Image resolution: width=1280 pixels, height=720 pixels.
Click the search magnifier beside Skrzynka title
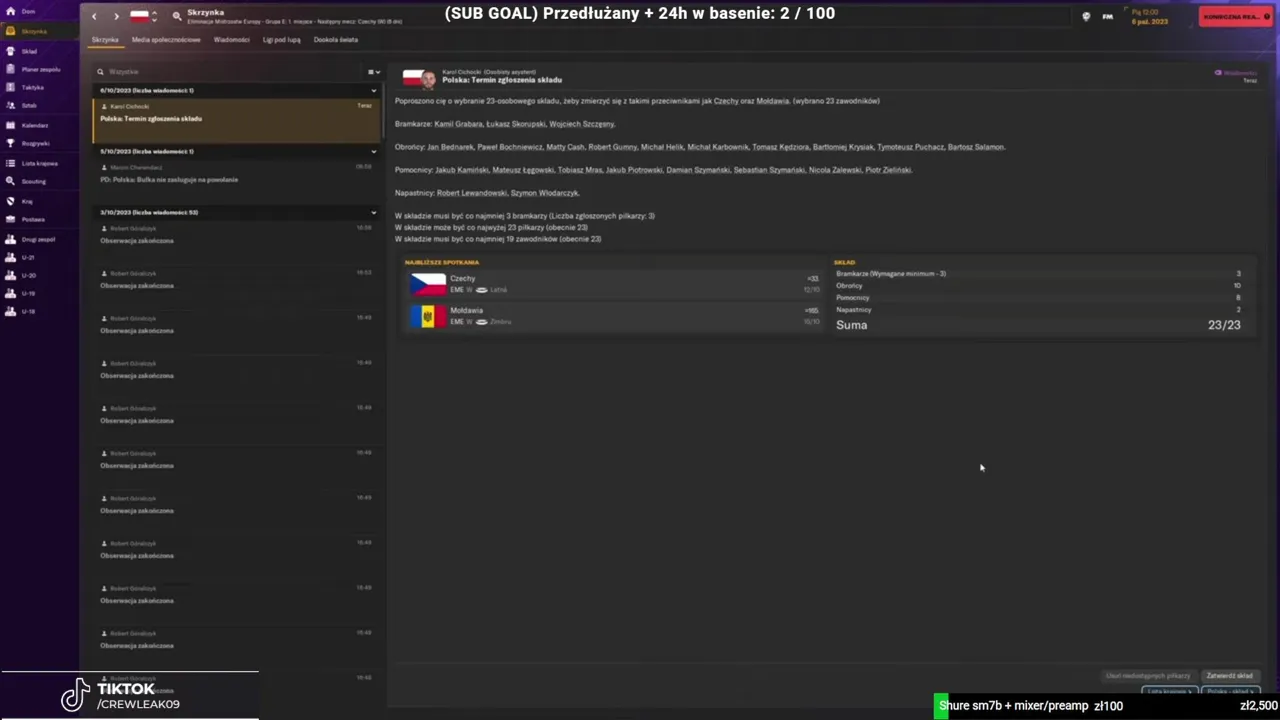tap(177, 16)
